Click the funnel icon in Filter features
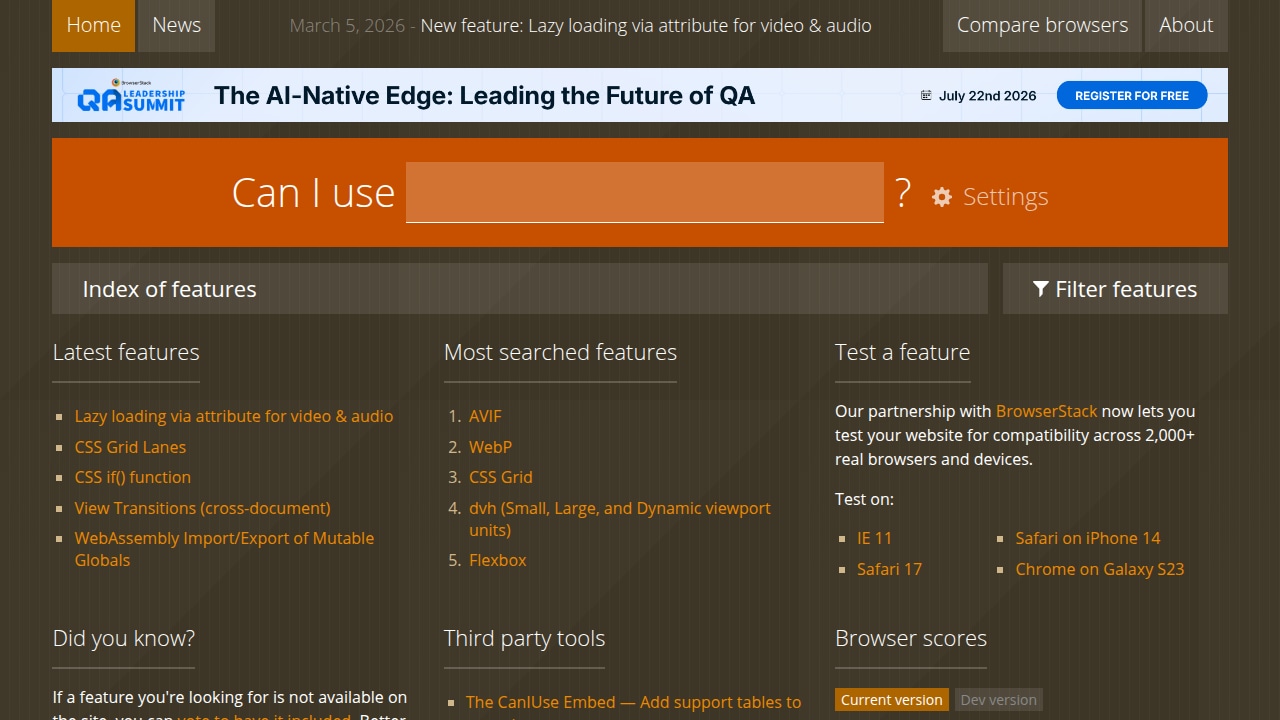The width and height of the screenshot is (1280, 720). (1041, 289)
